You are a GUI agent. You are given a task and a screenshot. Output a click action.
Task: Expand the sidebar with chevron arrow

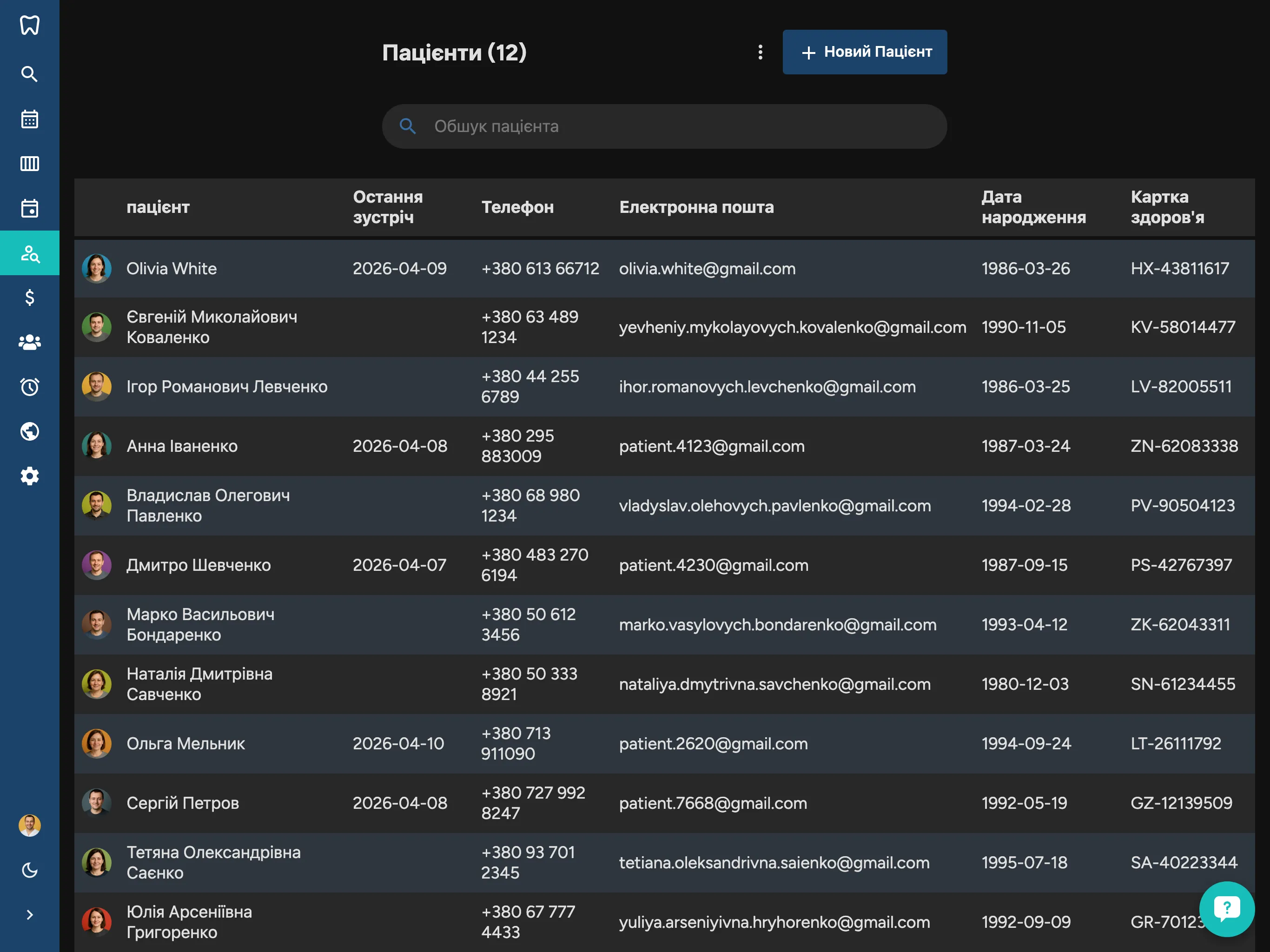(x=29, y=915)
